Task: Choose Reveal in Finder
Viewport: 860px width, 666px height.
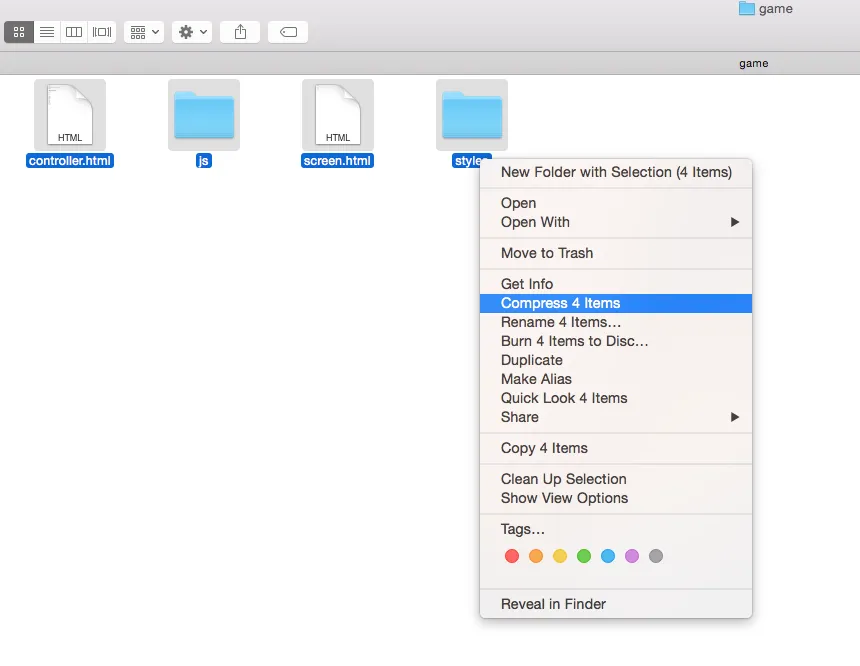Action: point(616,604)
